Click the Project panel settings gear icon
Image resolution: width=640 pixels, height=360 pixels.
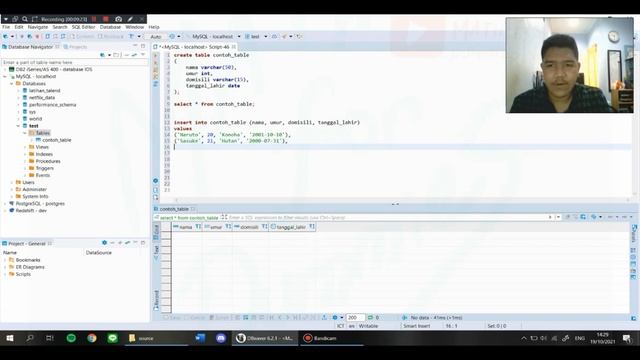[x=104, y=243]
